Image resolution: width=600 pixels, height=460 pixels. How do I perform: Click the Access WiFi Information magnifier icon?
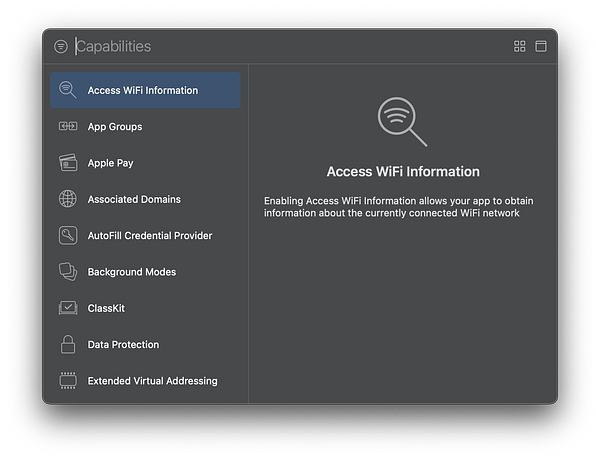click(68, 90)
